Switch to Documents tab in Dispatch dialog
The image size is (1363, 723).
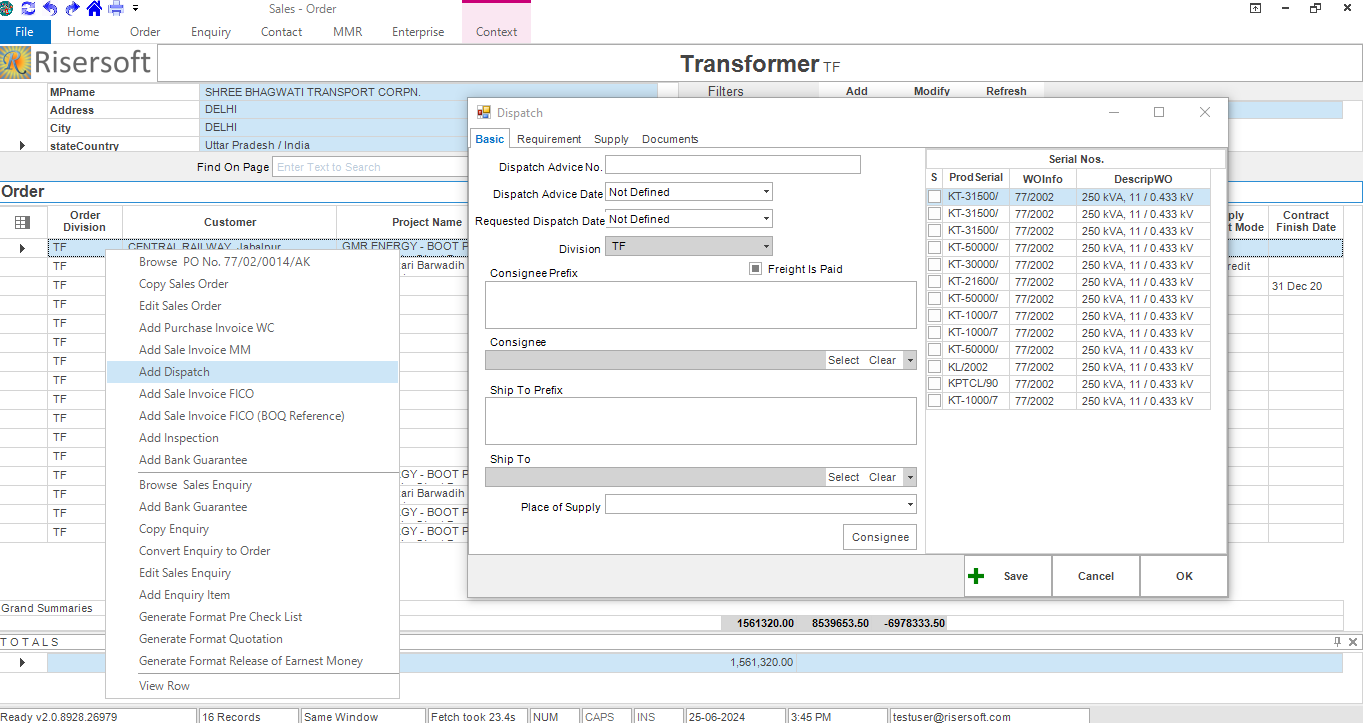tap(670, 139)
